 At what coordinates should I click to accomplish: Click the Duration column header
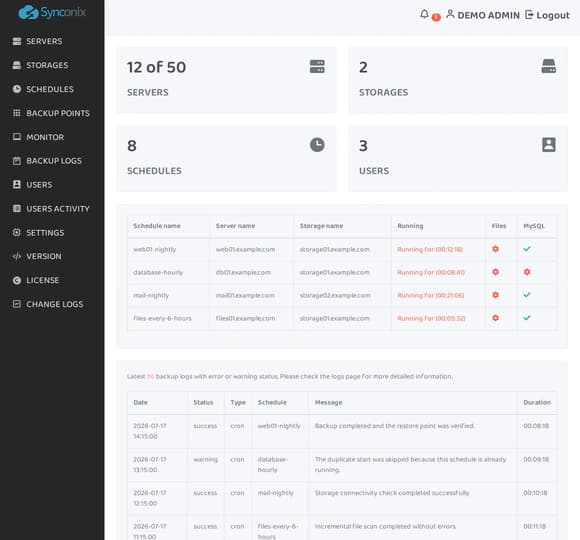537,402
